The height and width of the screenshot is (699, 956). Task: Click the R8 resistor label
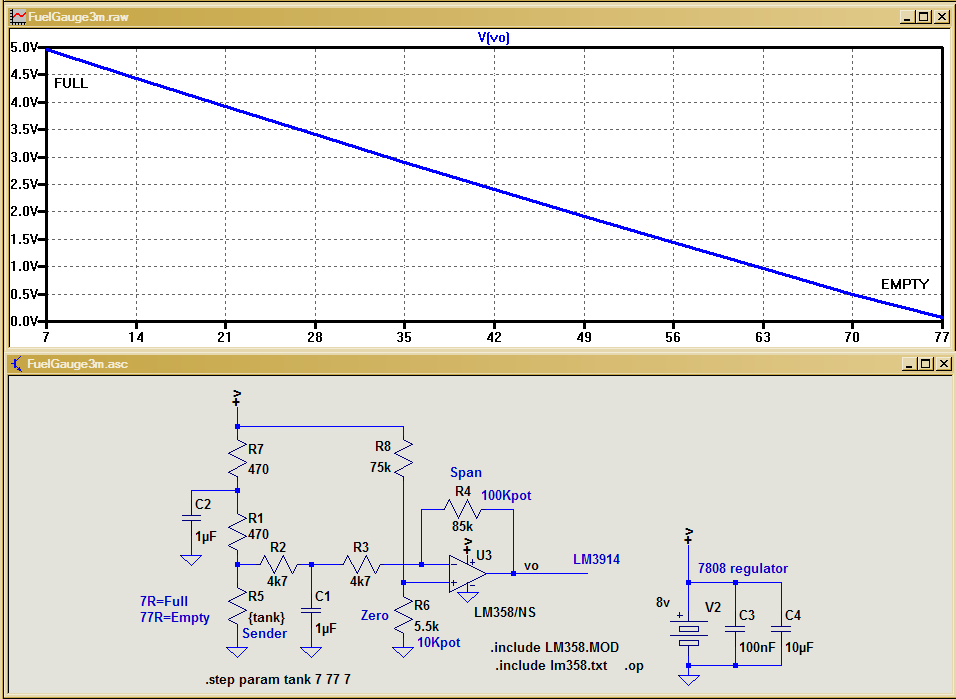click(383, 446)
